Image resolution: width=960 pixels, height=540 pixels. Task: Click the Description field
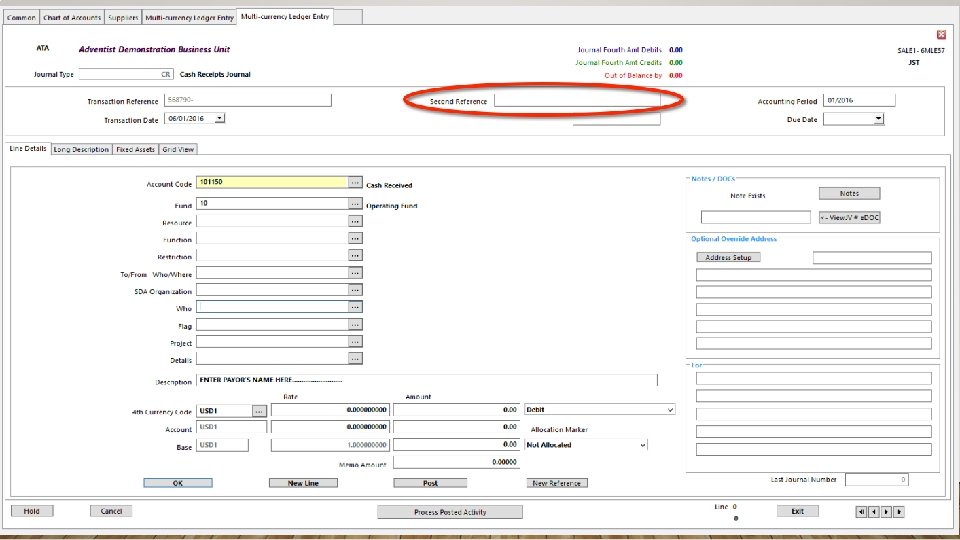427,380
